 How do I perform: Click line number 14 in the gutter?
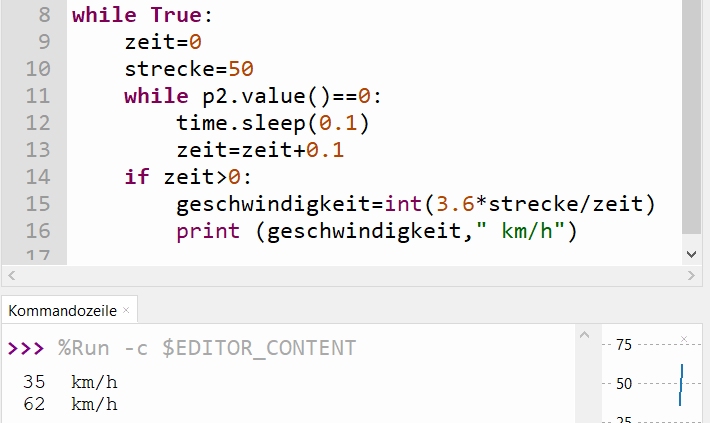[36, 177]
